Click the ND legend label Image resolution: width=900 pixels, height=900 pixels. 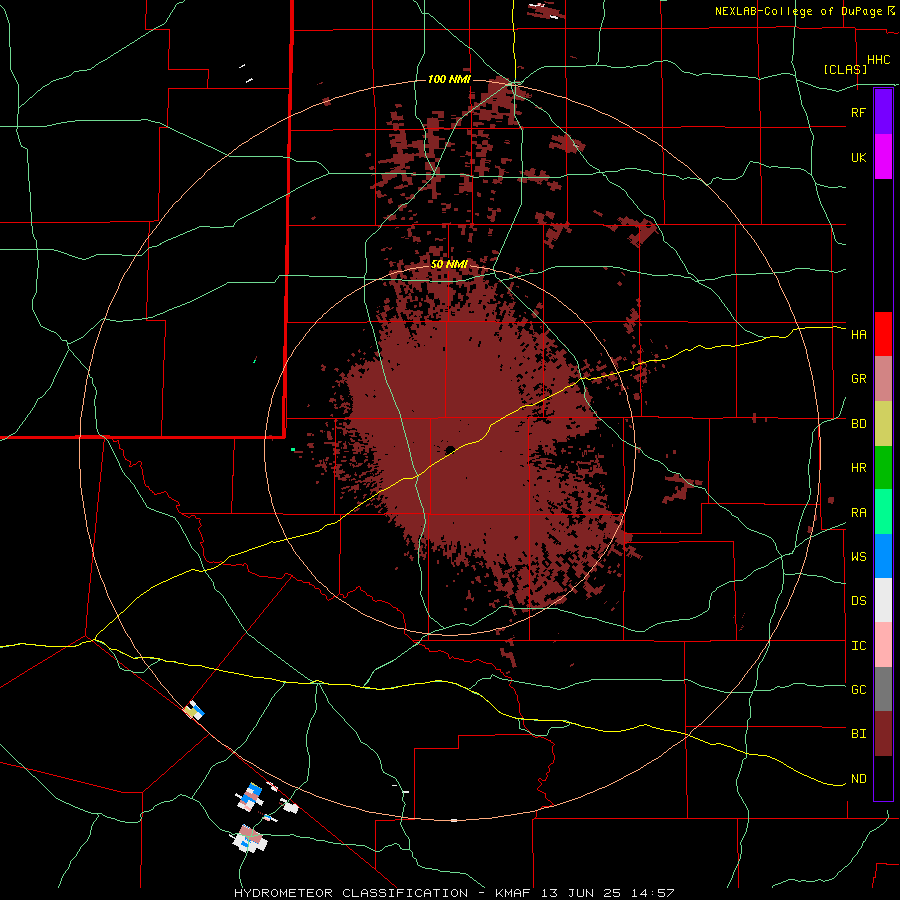tap(858, 779)
